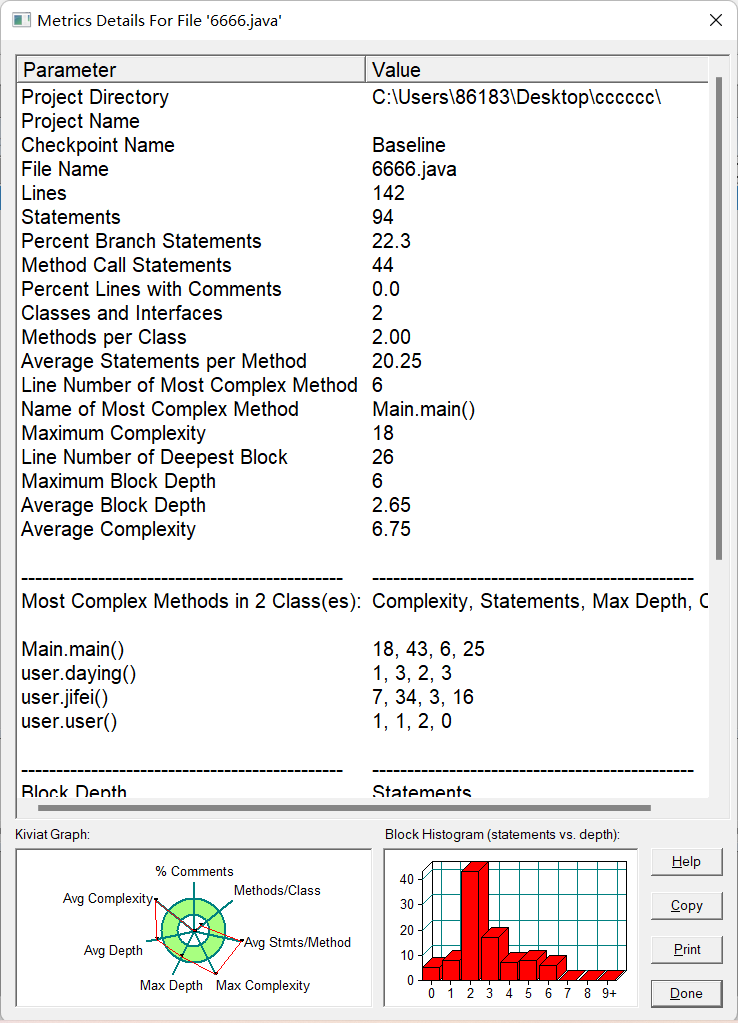
Task: Select the Main.main() method row
Action: 363,649
